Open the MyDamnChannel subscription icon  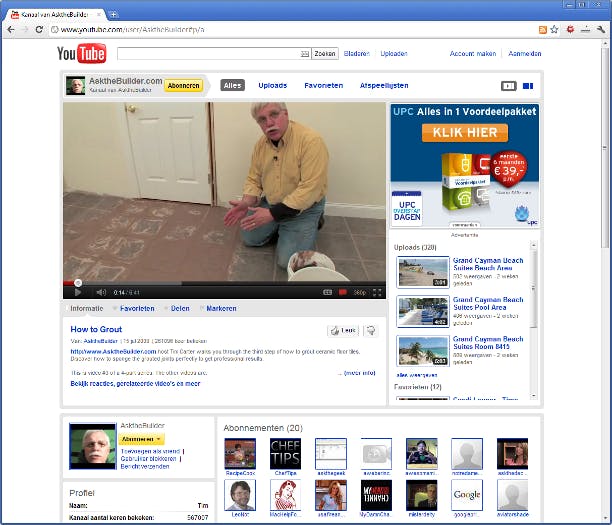click(x=376, y=495)
